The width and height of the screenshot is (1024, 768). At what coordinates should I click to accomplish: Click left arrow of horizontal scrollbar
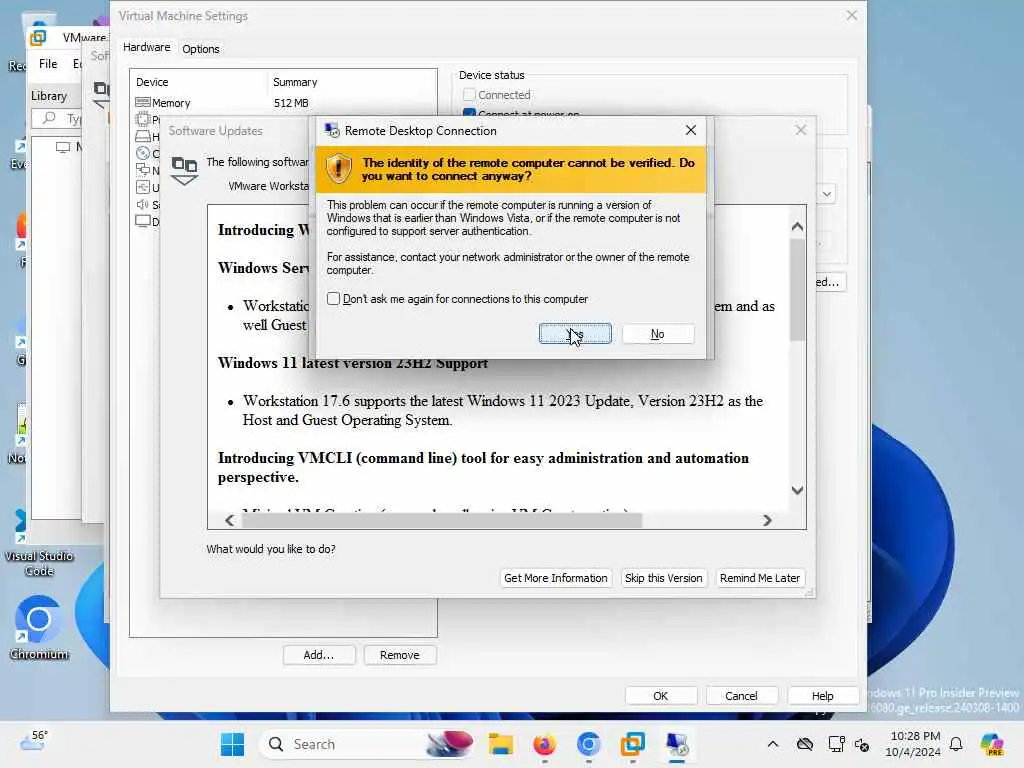[x=230, y=520]
